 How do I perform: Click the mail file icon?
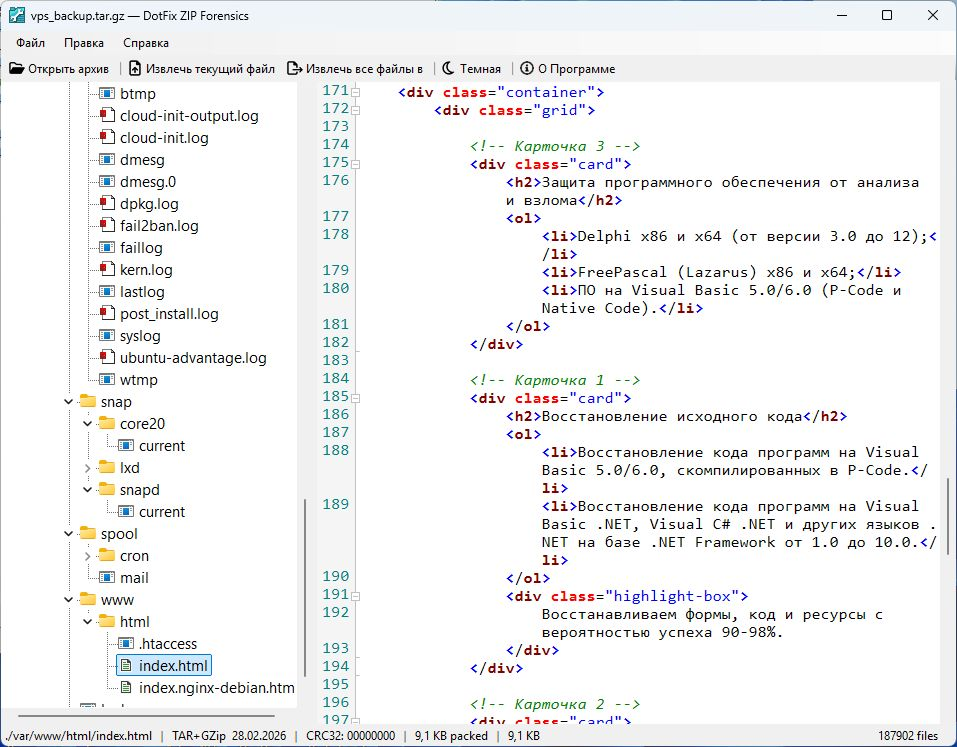coord(107,577)
